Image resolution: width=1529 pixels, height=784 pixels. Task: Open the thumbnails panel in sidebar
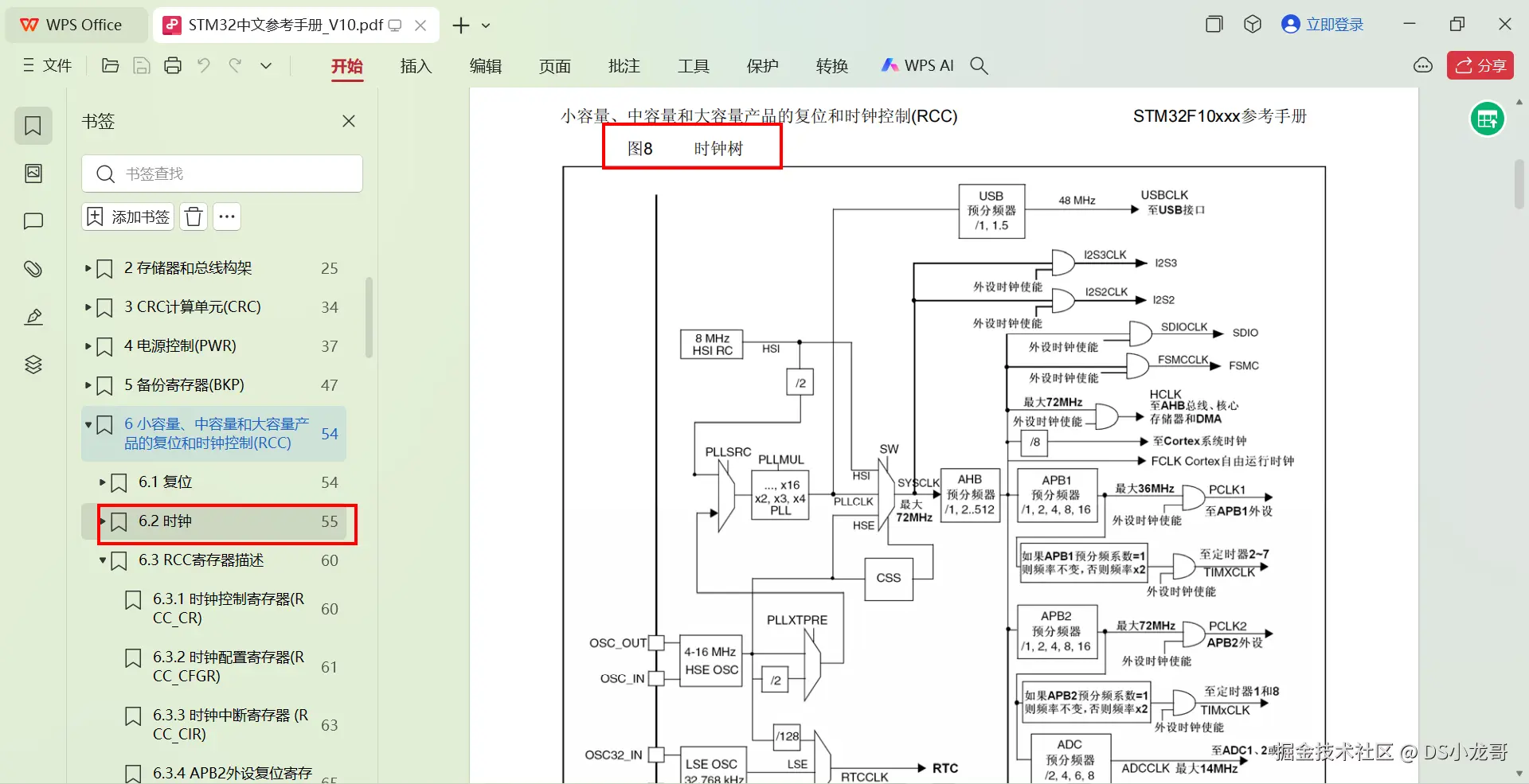coord(33,174)
